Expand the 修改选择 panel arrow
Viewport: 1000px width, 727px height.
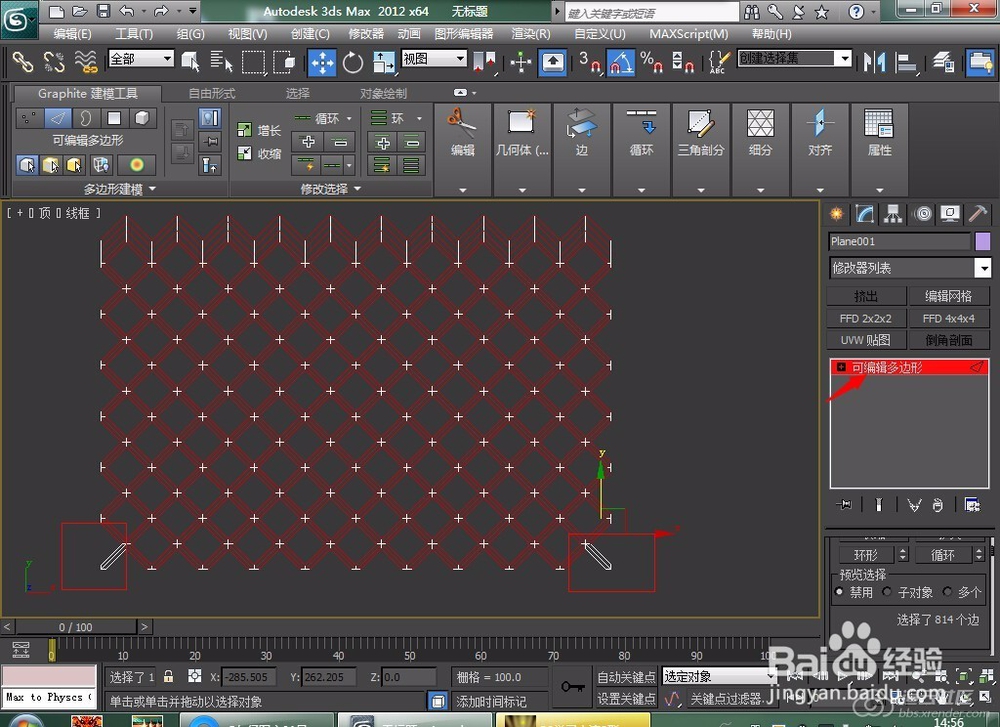coord(357,189)
